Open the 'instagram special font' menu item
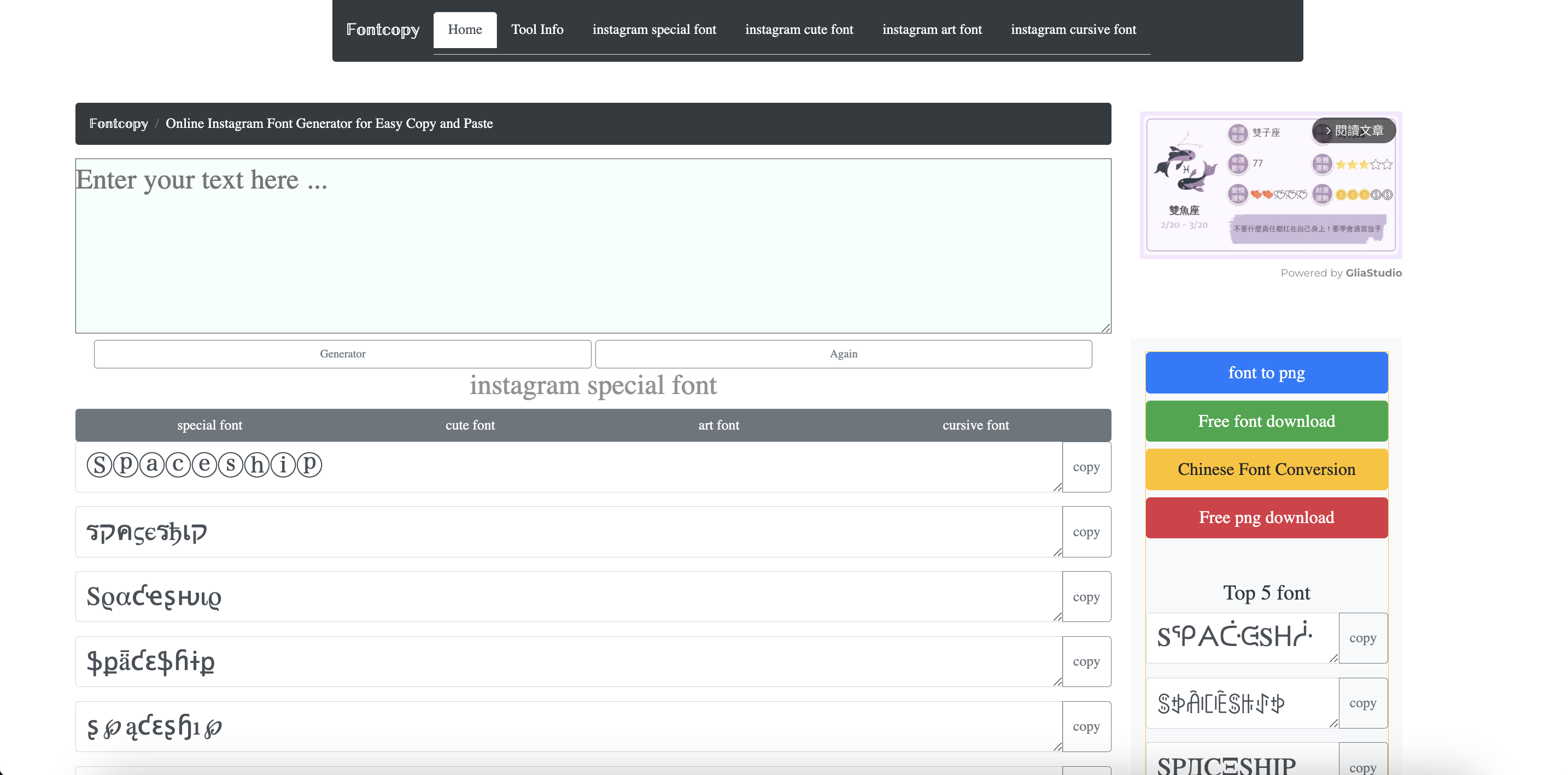Screen dimensions: 1568x775 (654, 29)
